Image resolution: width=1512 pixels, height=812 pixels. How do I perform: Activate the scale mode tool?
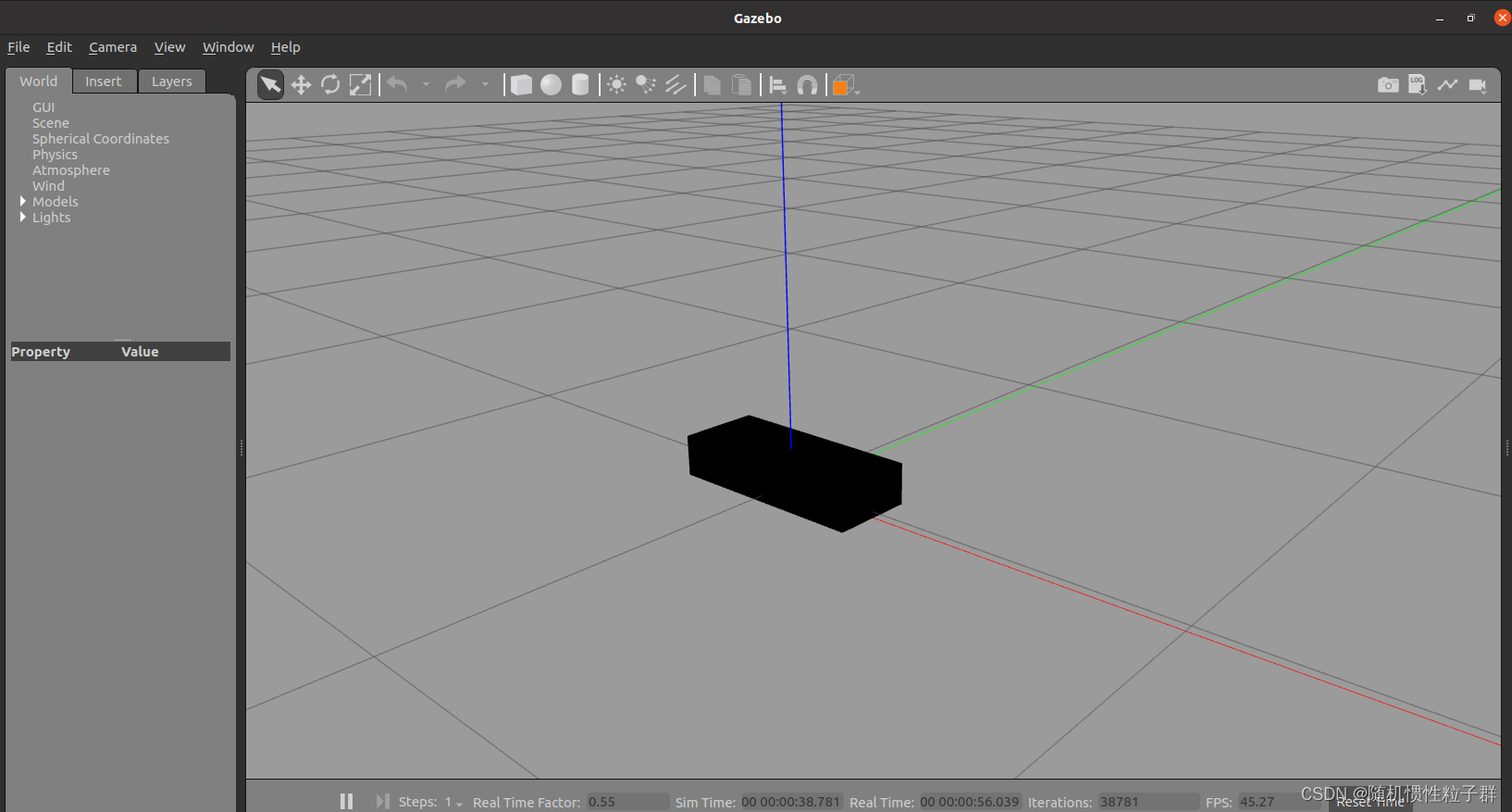pos(360,85)
